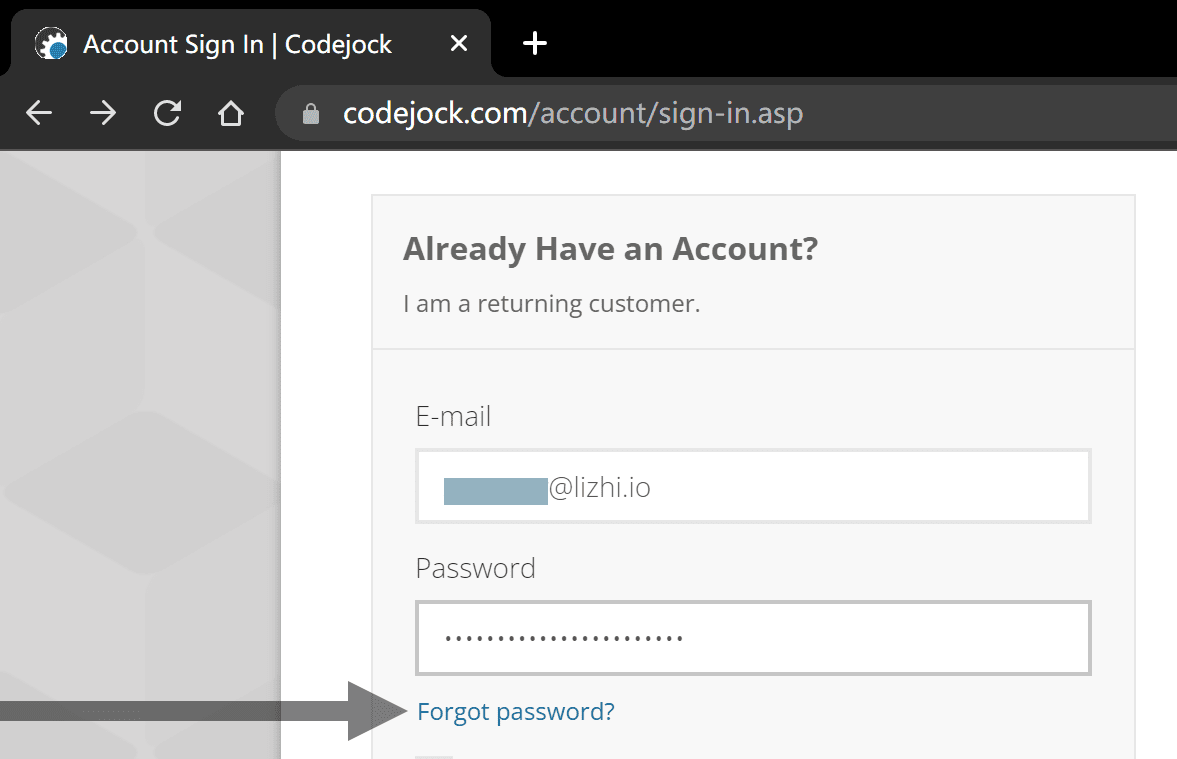The width and height of the screenshot is (1177, 759).
Task: Open the Forgot password? link
Action: click(x=516, y=711)
